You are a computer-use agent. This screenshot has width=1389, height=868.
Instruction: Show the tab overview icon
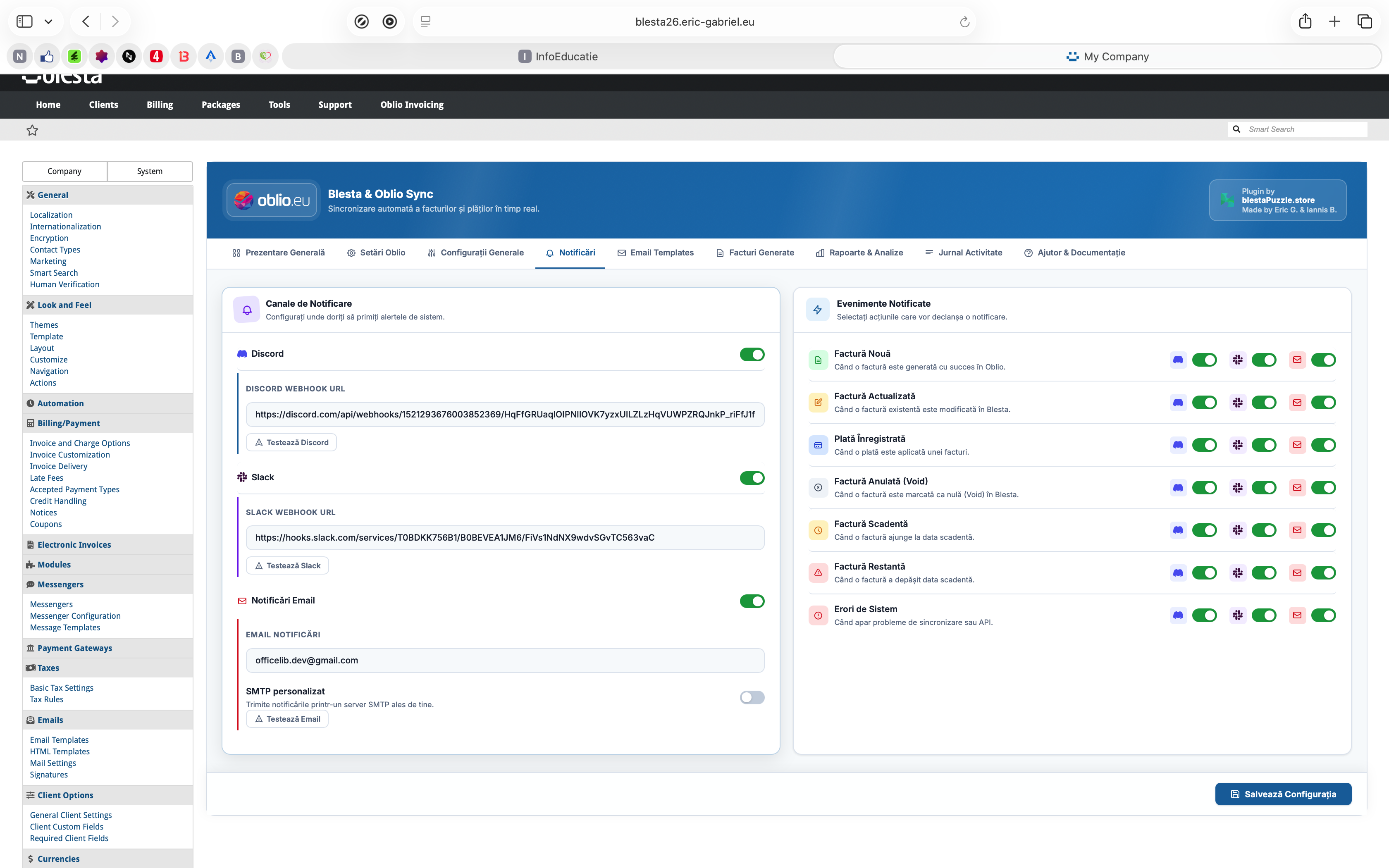tap(1364, 22)
